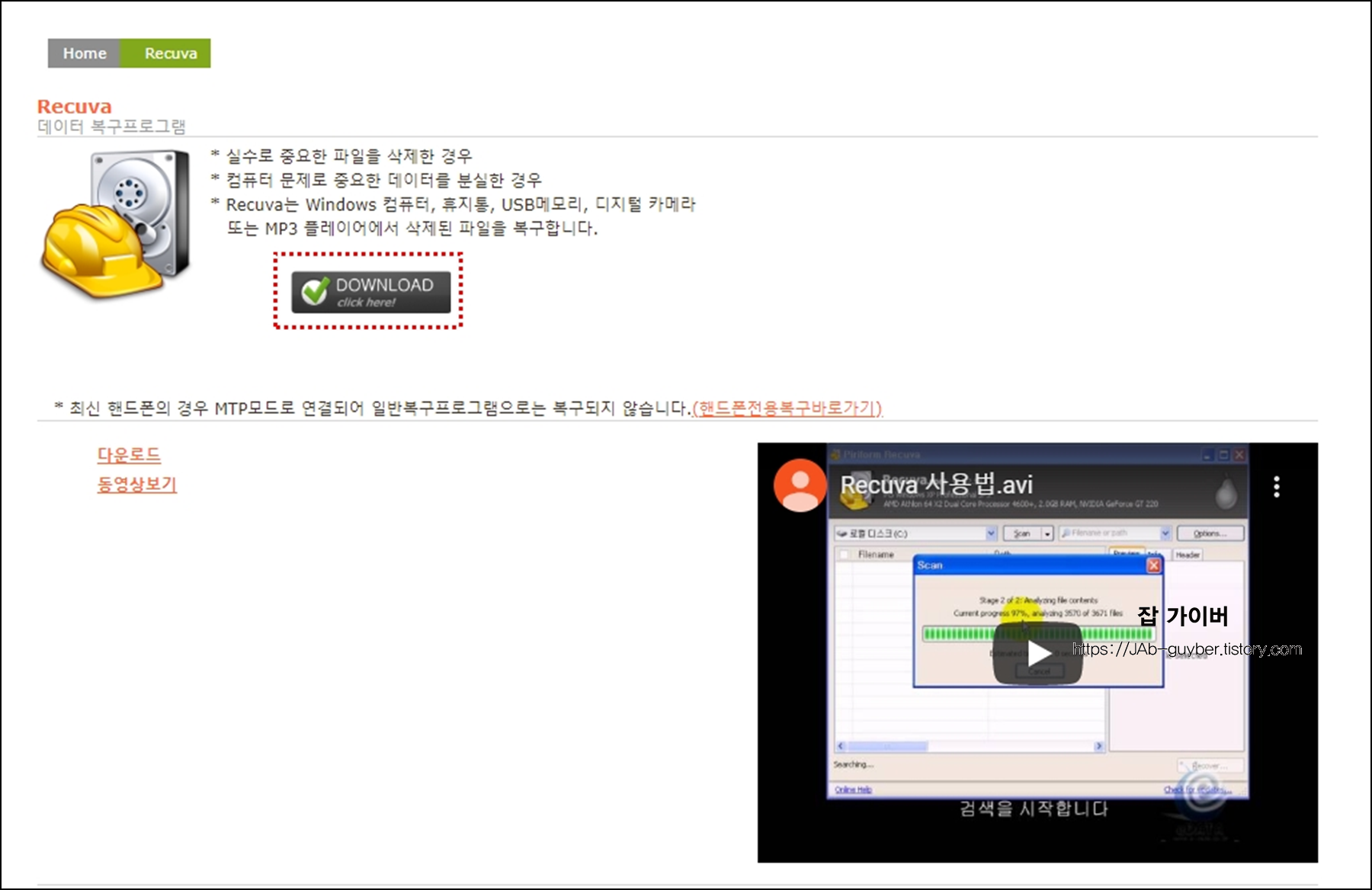The image size is (1372, 890).
Task: Follow the 동영상보기 link
Action: tap(137, 485)
